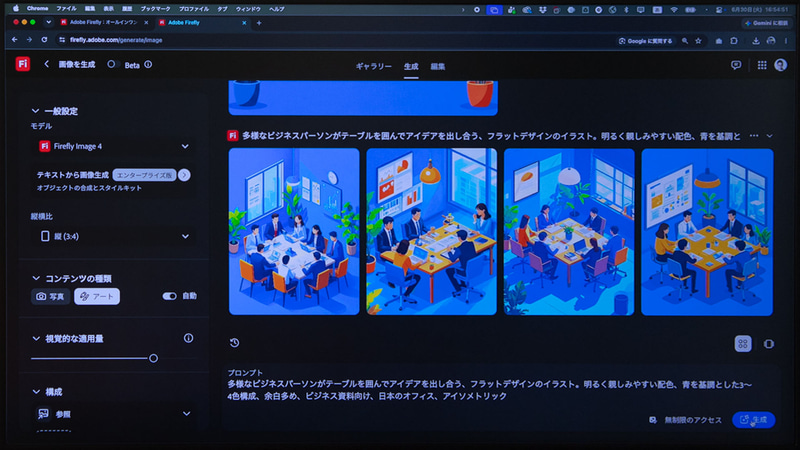Open the more options ellipsis beside prompt title
The width and height of the screenshot is (800, 450).
[754, 136]
